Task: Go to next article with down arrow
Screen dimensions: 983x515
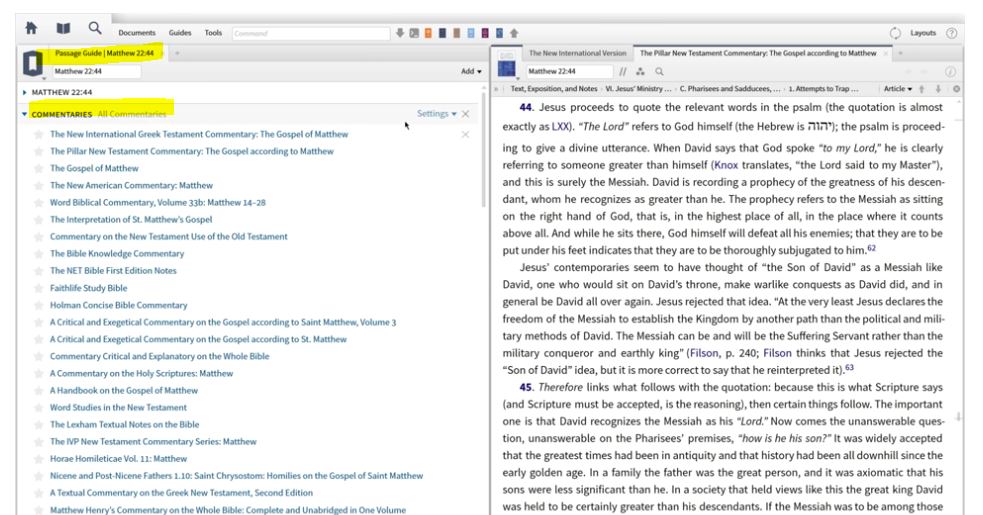Action: 938,89
